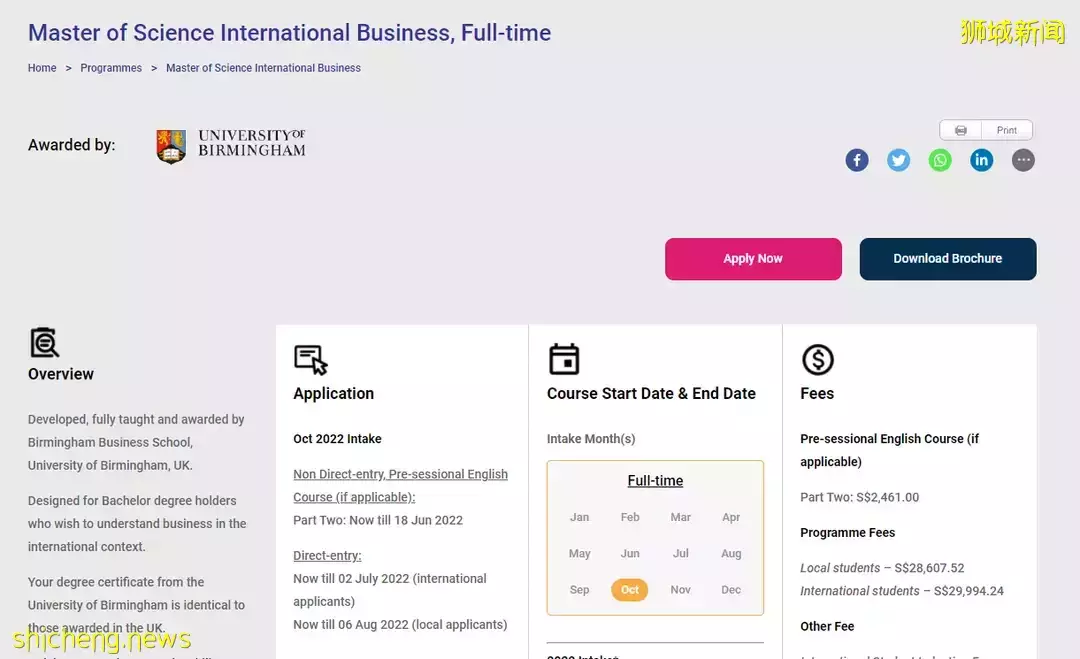Click the Overview section icon
This screenshot has height=659, width=1080.
[x=44, y=343]
